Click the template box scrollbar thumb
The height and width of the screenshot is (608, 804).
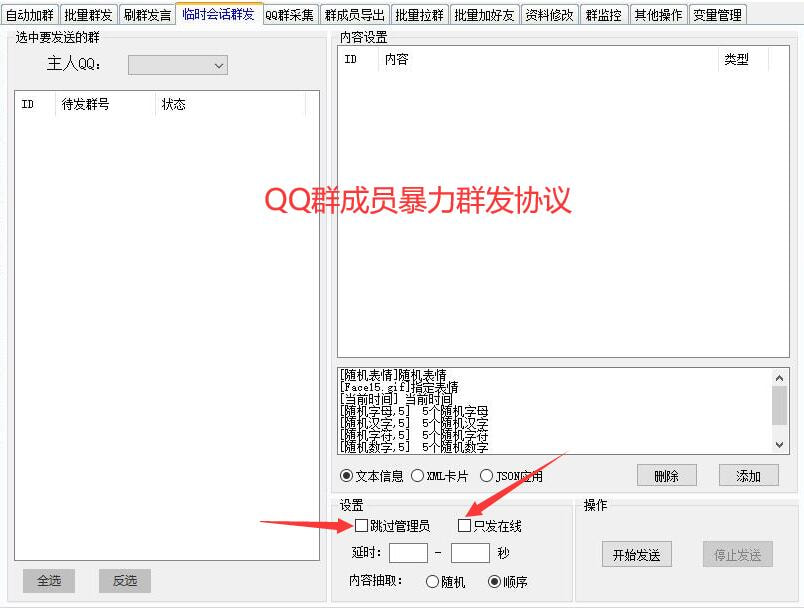point(779,406)
